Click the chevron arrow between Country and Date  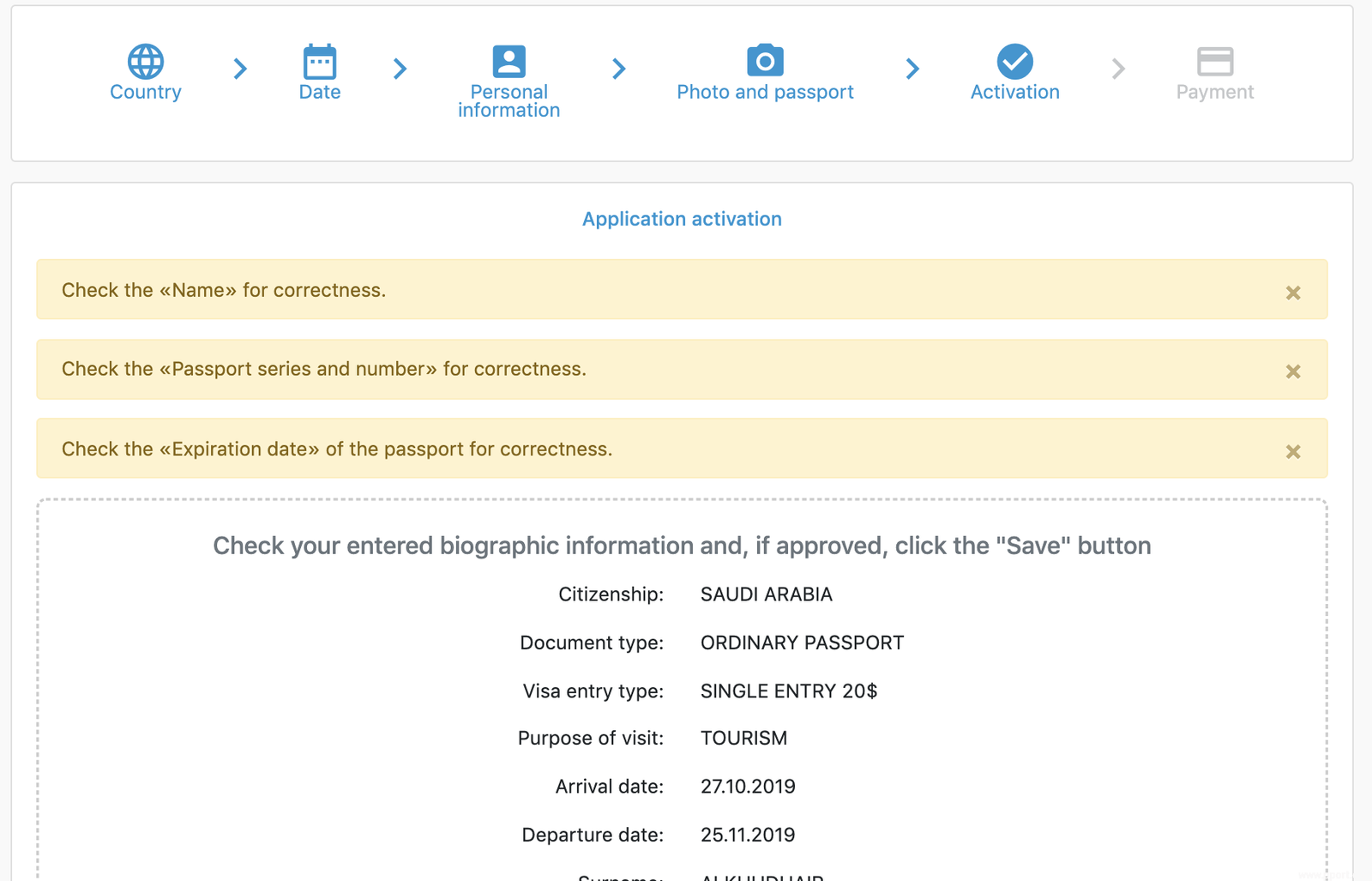pos(240,69)
